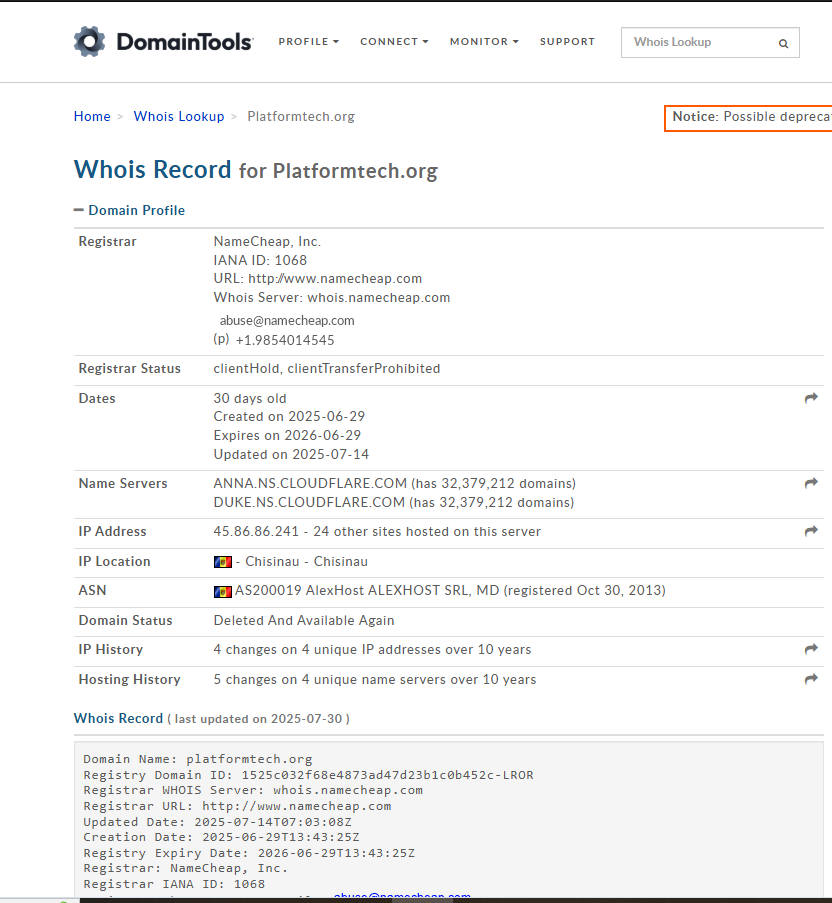Click the 4 changes on 4 unique IP addresses text
This screenshot has width=832, height=903.
[373, 650]
